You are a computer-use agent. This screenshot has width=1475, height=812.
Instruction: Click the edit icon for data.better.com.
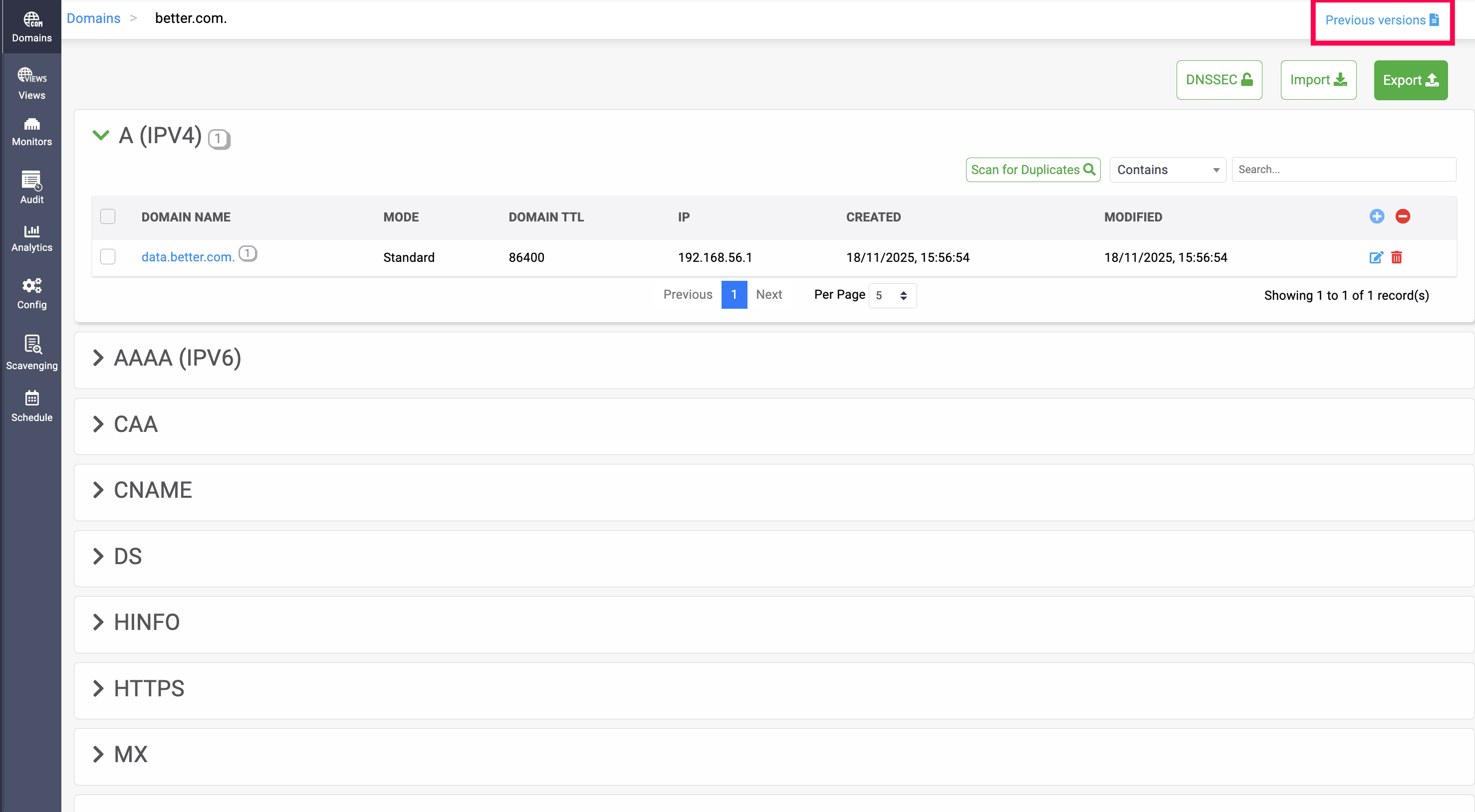pos(1376,257)
